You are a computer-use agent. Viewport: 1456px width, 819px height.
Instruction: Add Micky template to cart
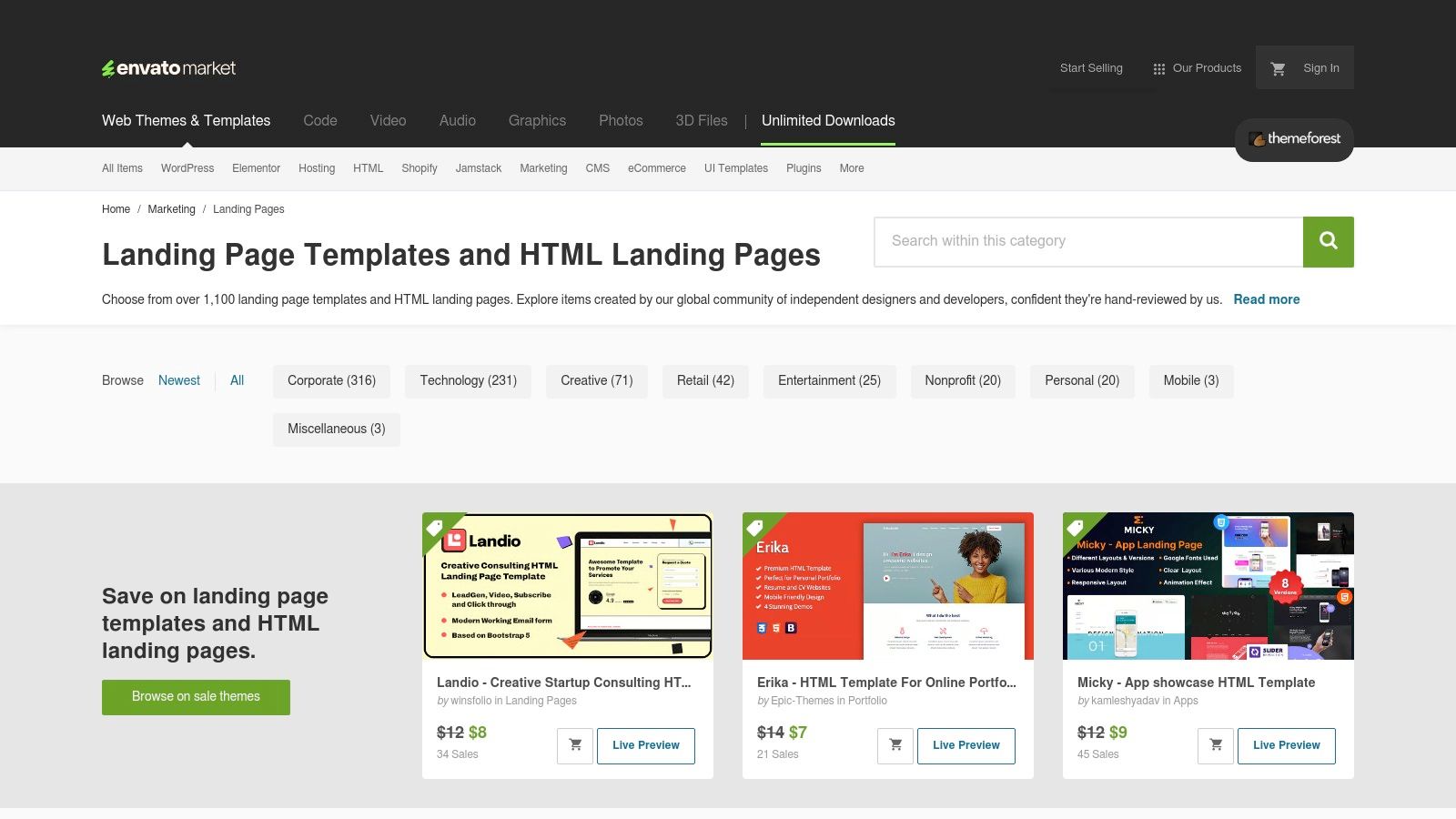1215,744
